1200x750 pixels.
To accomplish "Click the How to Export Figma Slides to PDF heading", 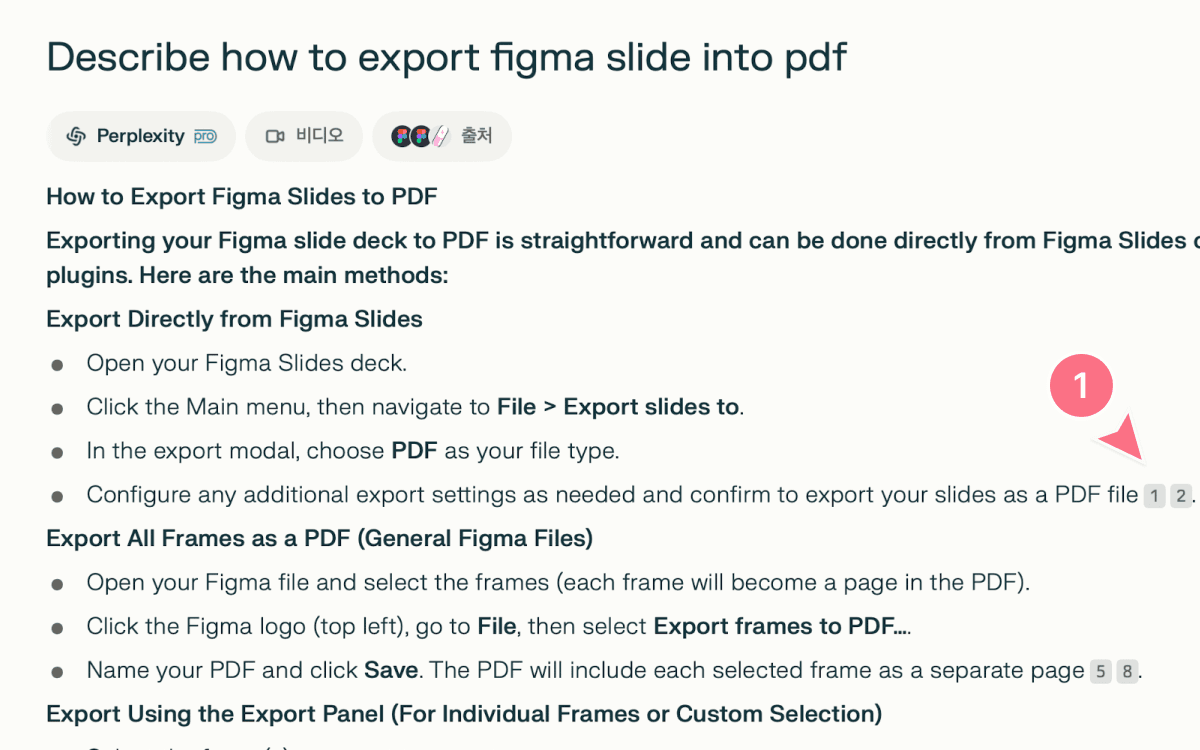I will coord(242,196).
